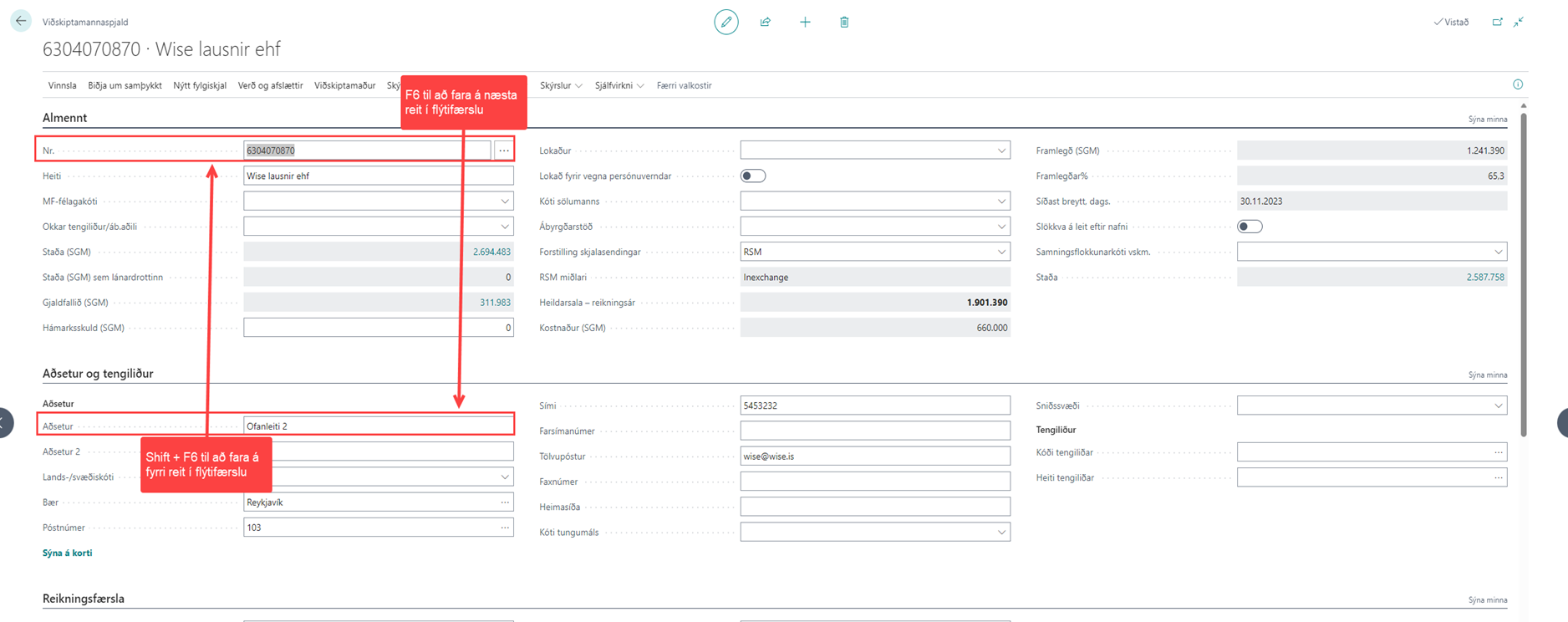
Task: Open the page in new window icon
Action: click(x=1497, y=22)
